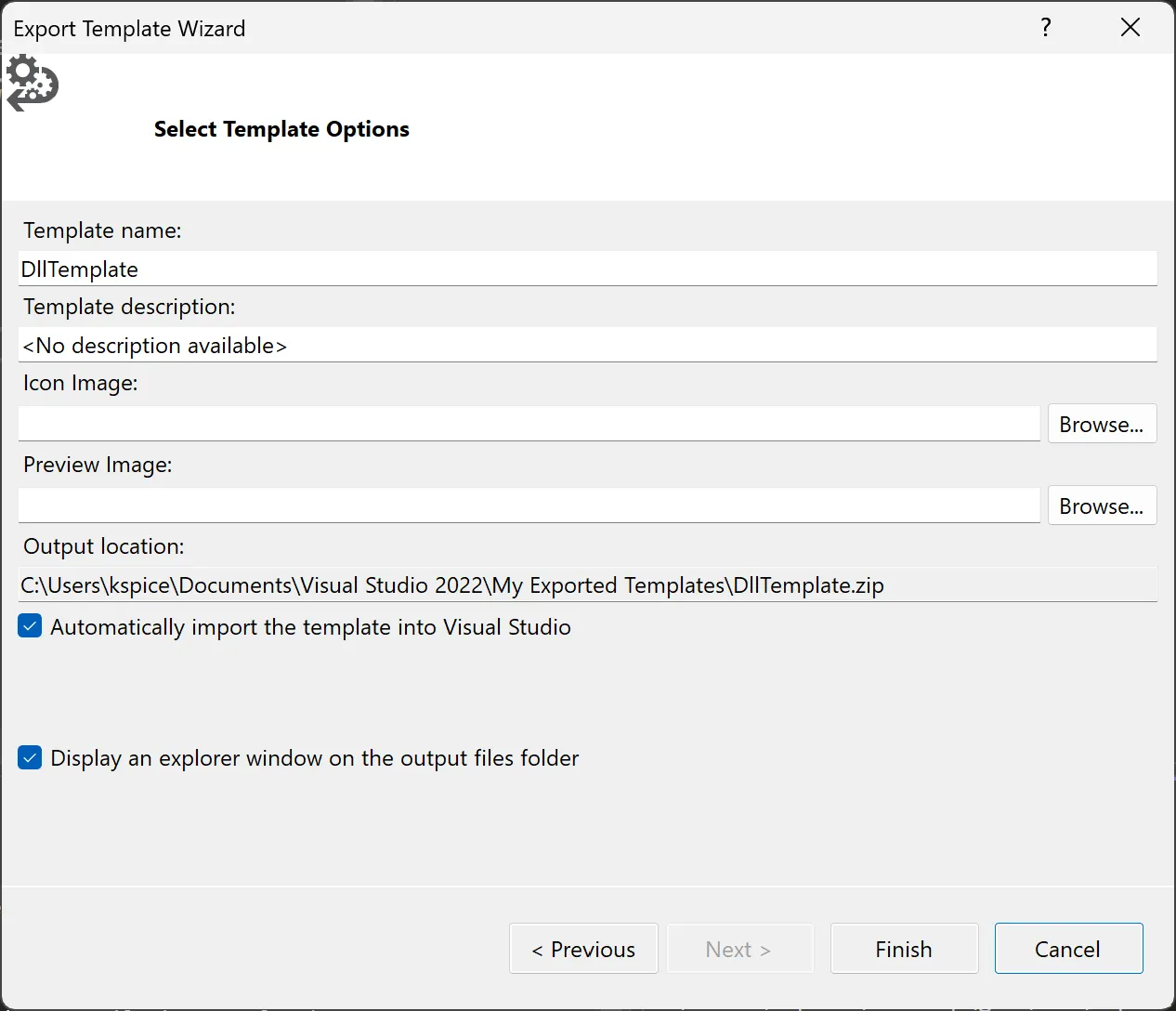Screen dimensions: 1176x1011
Task: Click the Icon Image path field
Action: pyautogui.click(x=529, y=424)
